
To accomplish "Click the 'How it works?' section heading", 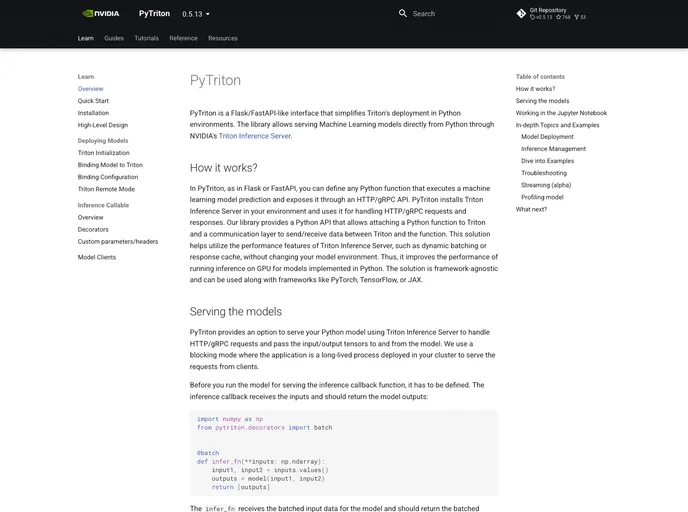I will pyautogui.click(x=223, y=168).
